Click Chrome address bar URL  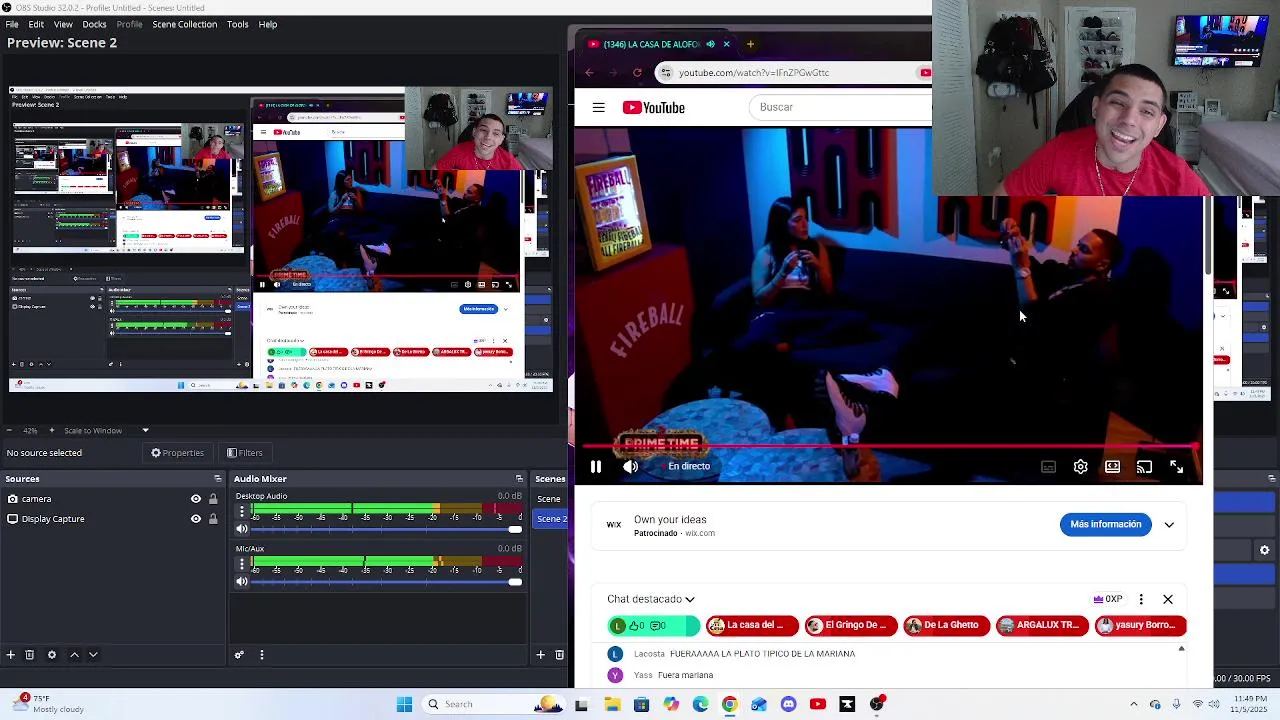coord(754,73)
